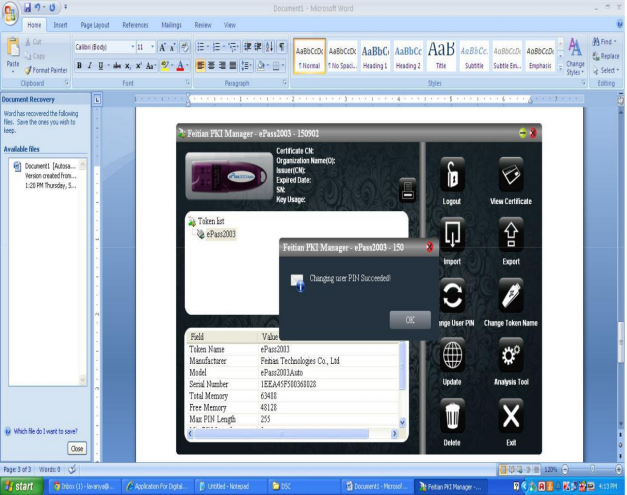Viewport: 627px width, 495px height.
Task: Click the Clear Formatting icon
Action: 185,47
